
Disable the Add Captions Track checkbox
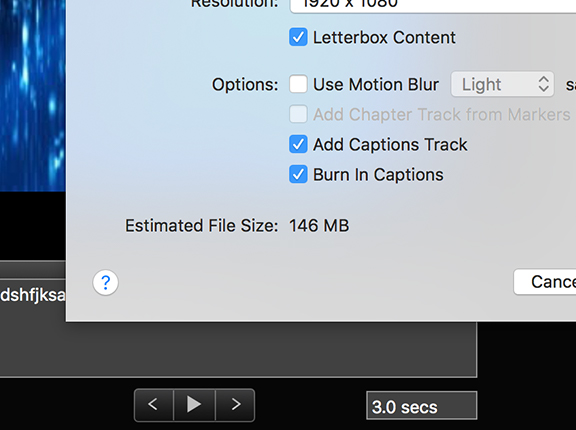298,144
